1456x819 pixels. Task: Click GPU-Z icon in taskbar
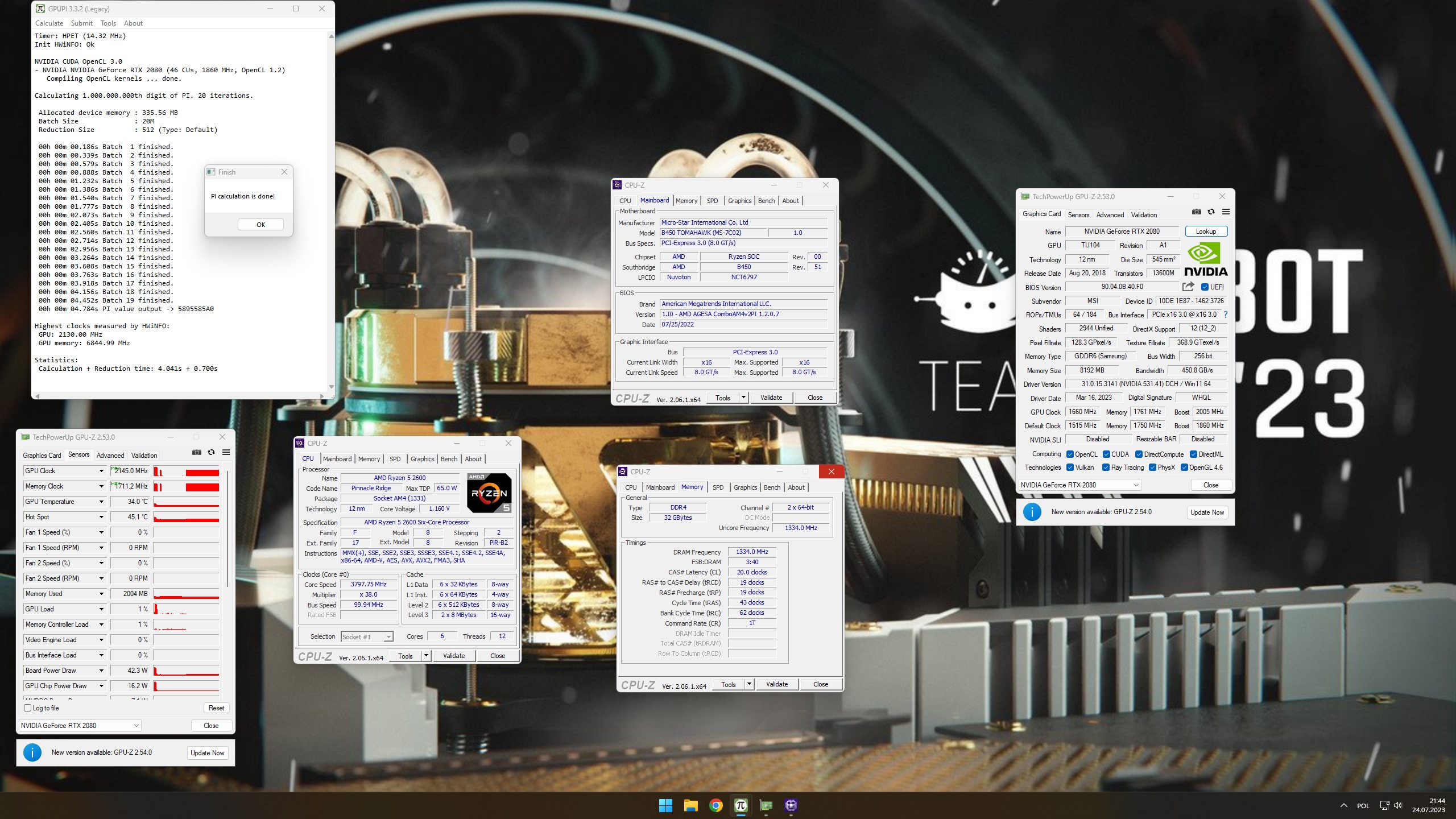(x=766, y=805)
